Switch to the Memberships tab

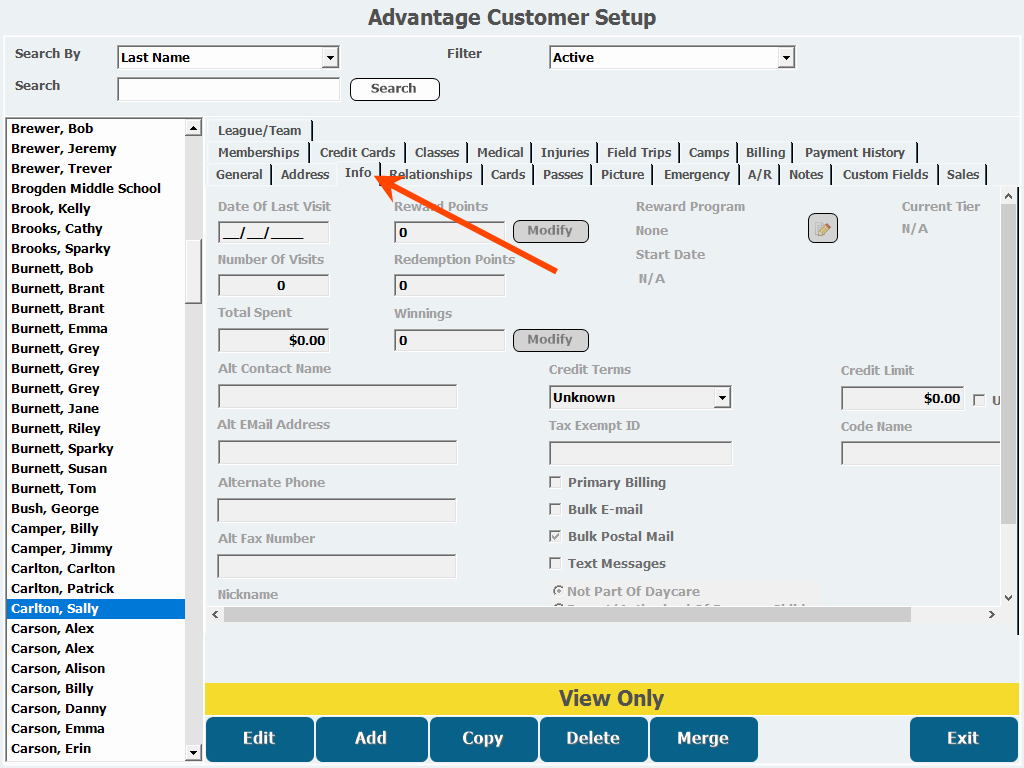(258, 153)
